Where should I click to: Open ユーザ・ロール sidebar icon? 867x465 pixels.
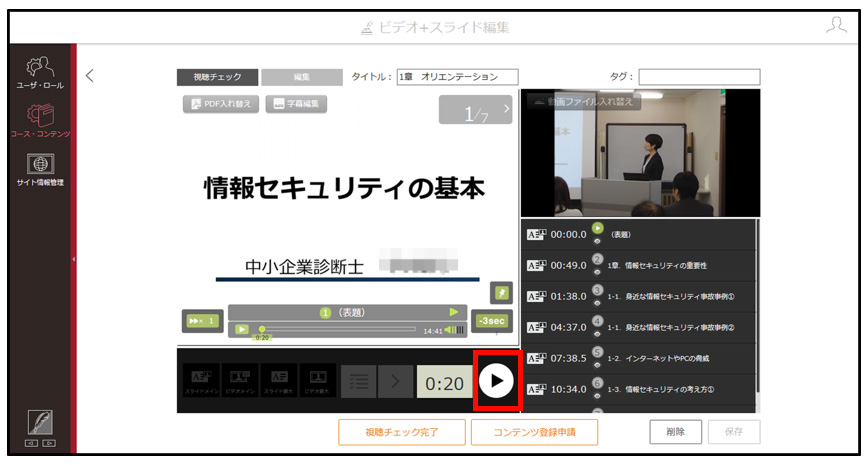(40, 72)
